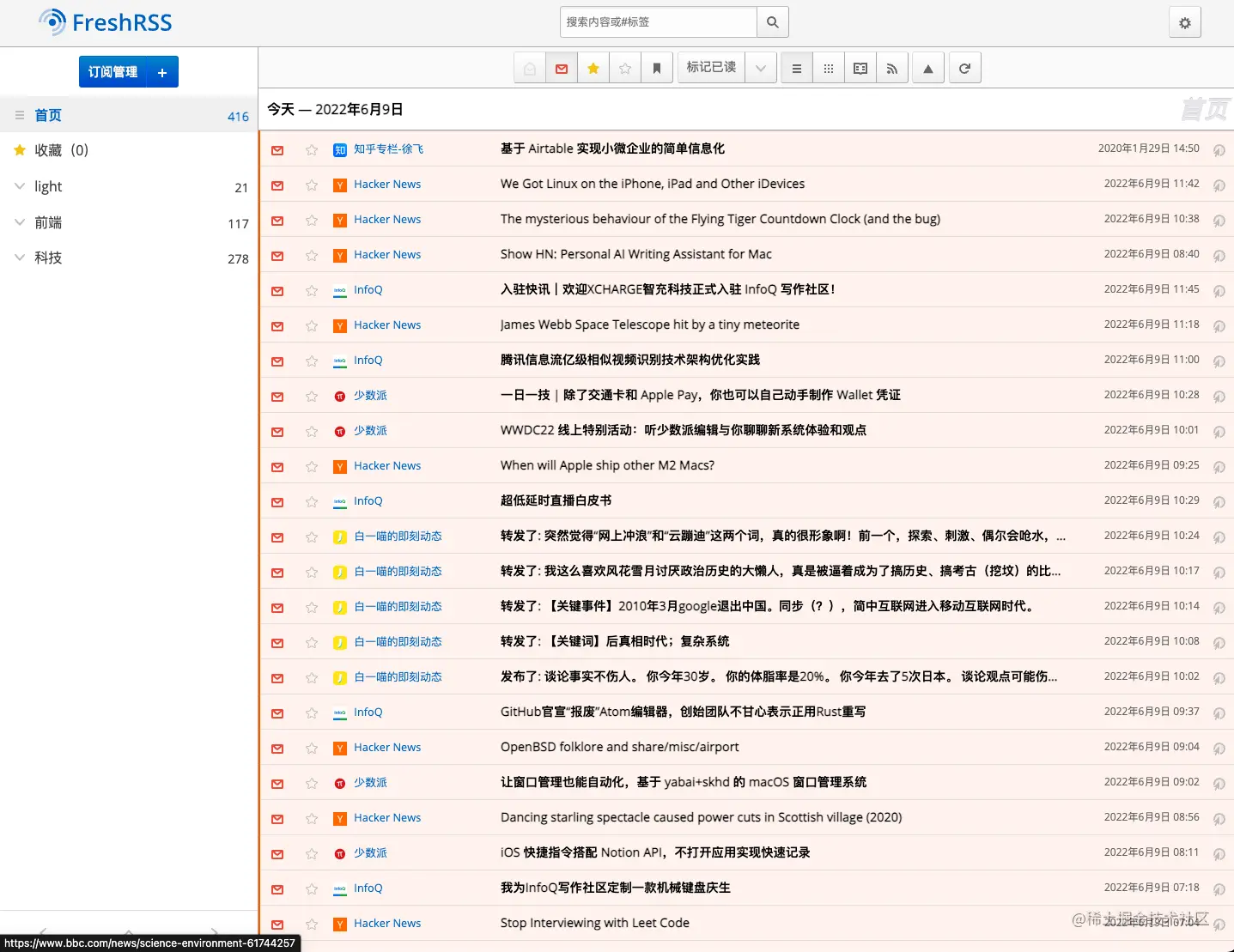Open original link icon for 超低延时直播白皮书
Screen dimensions: 1234x952
tap(1219, 502)
